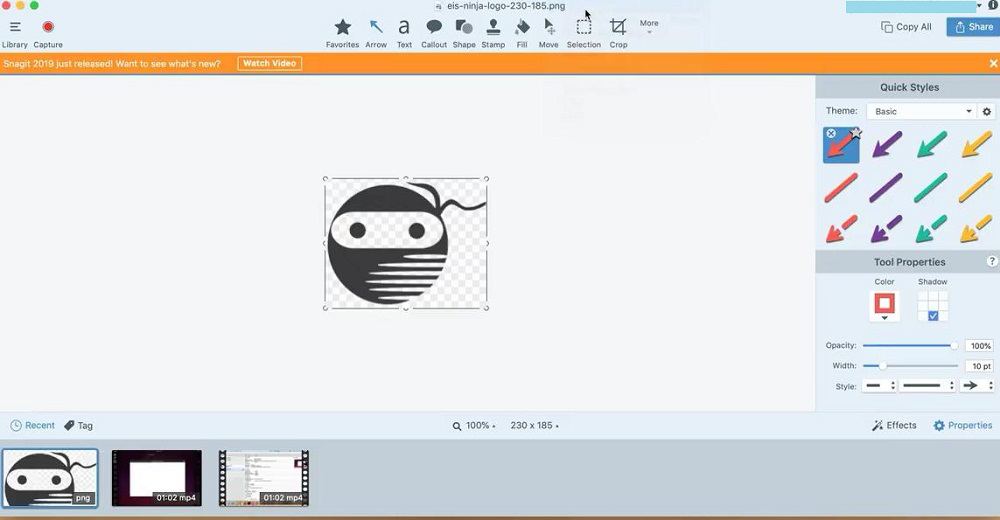Click the Opacity slider handle
Image resolution: width=1000 pixels, height=520 pixels.
(x=954, y=346)
